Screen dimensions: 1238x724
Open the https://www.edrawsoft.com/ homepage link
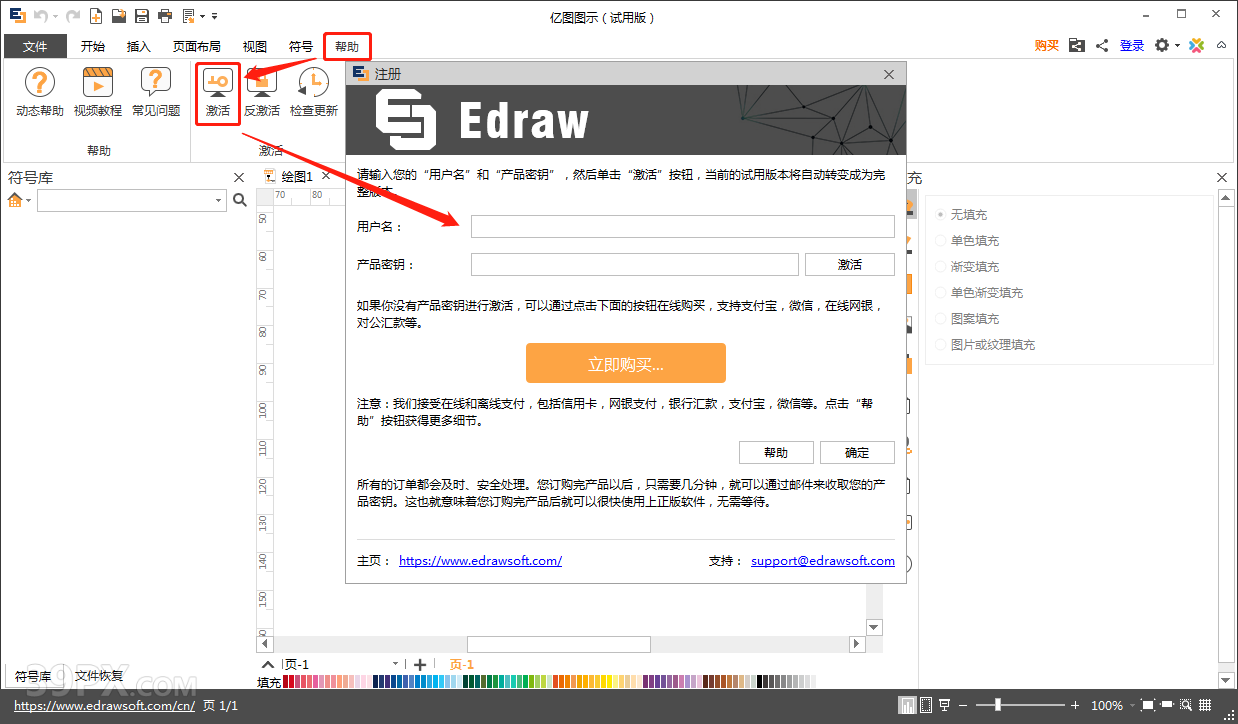point(480,561)
